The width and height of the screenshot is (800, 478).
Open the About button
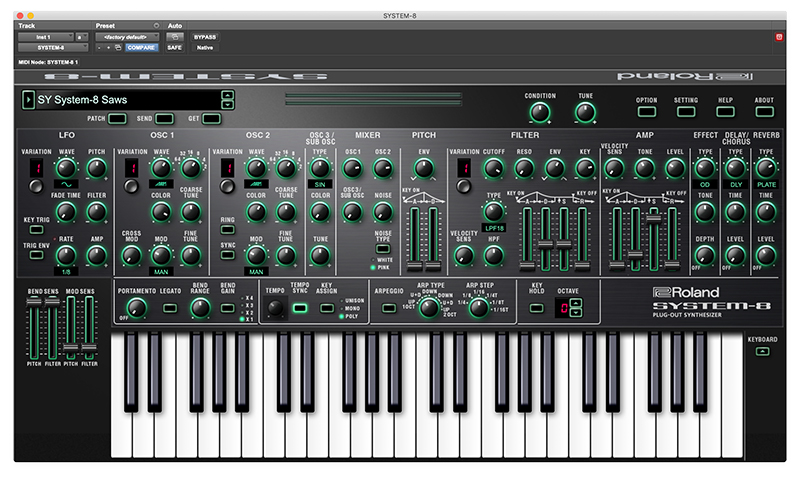click(x=764, y=111)
